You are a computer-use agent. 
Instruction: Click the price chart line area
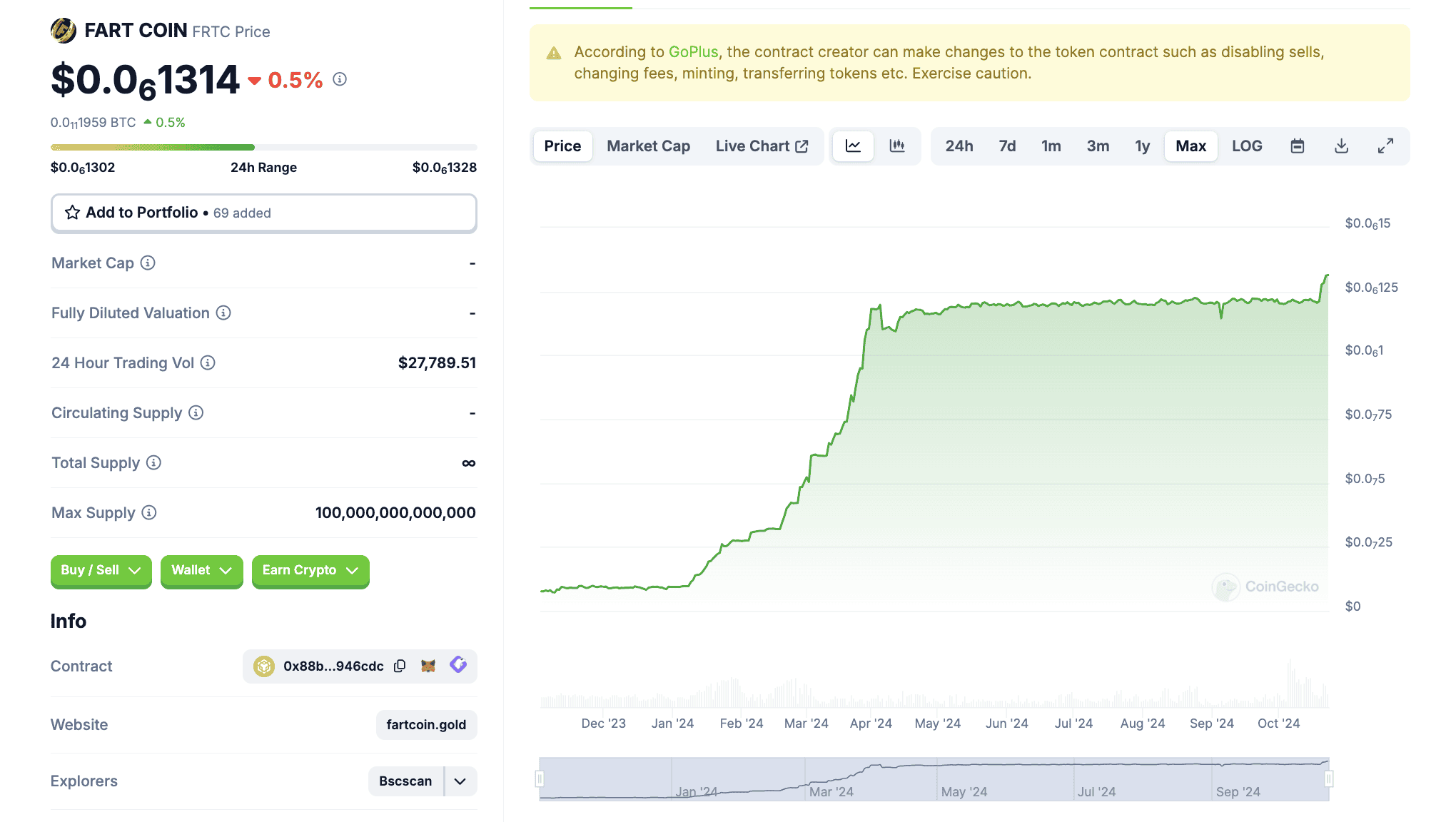point(934,442)
